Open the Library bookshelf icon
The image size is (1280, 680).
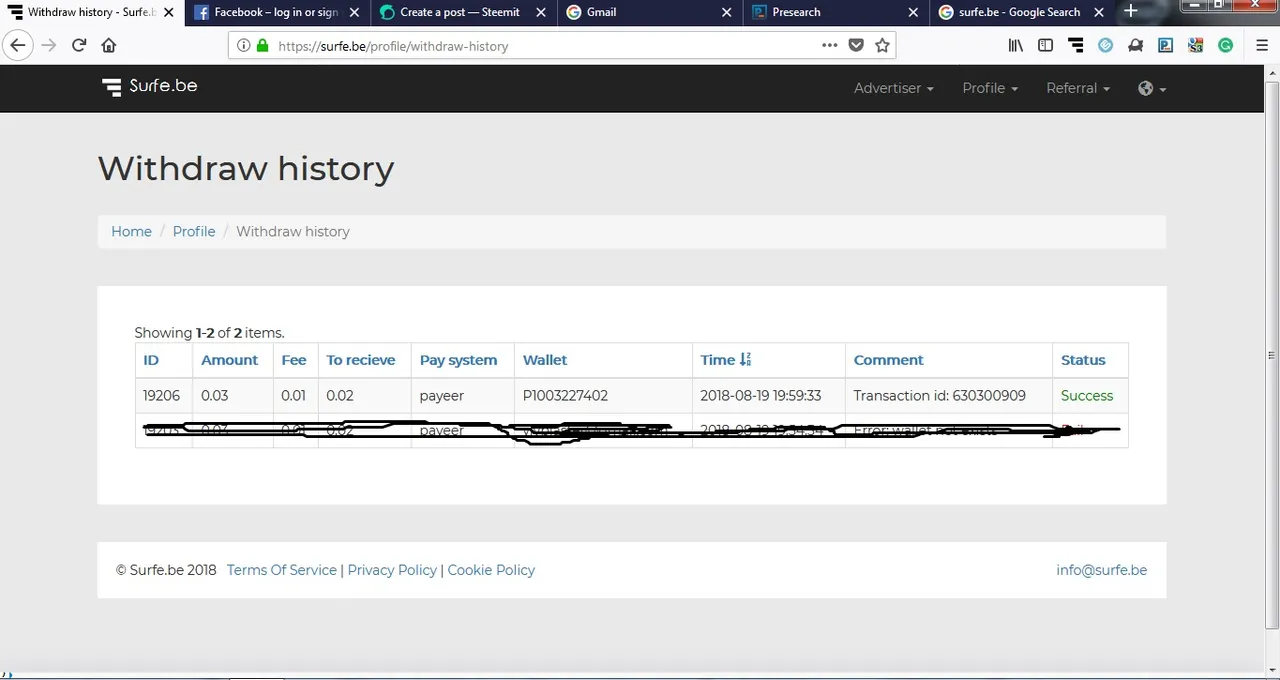1015,45
